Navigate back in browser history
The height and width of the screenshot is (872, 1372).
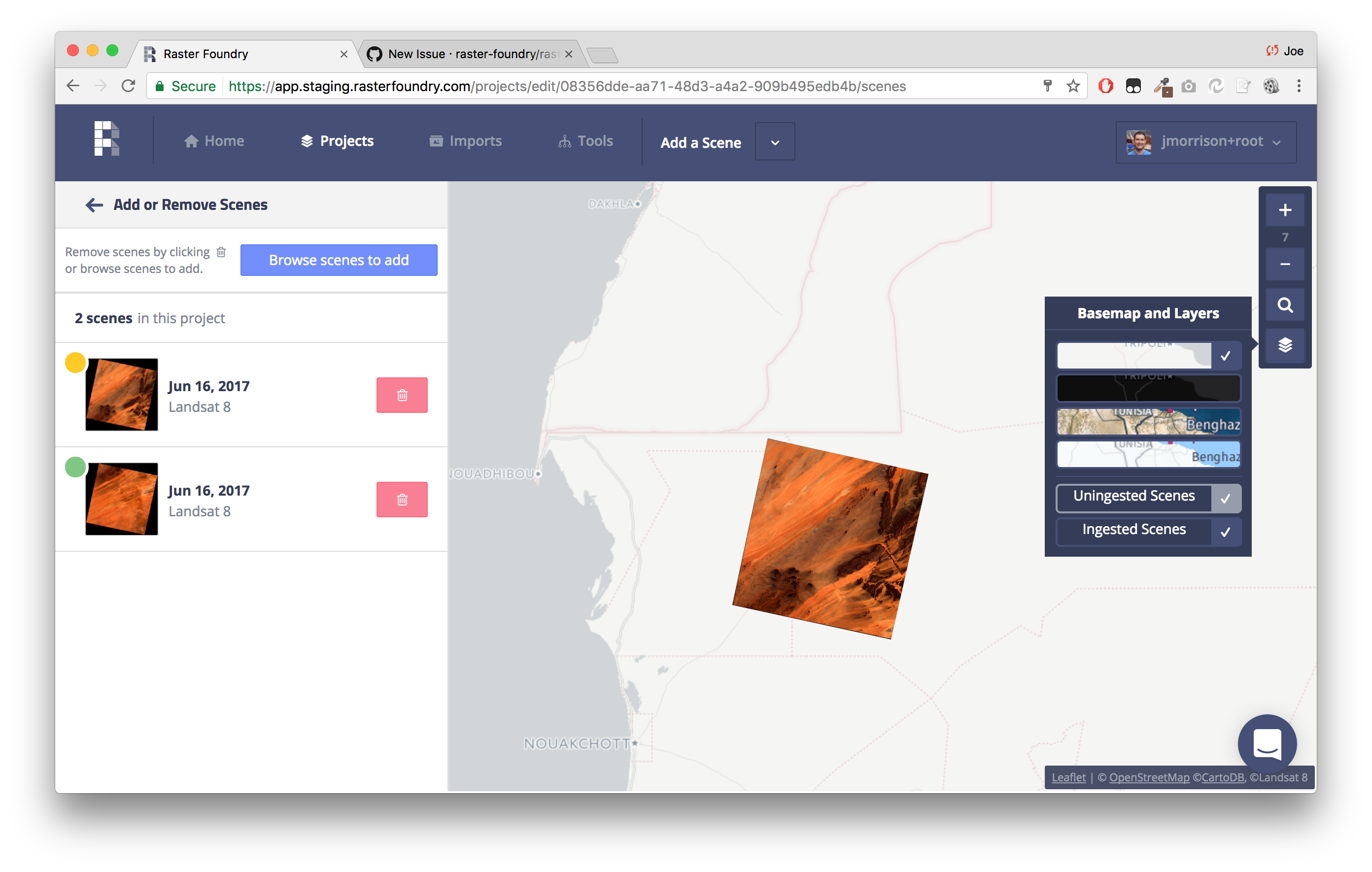[73, 86]
